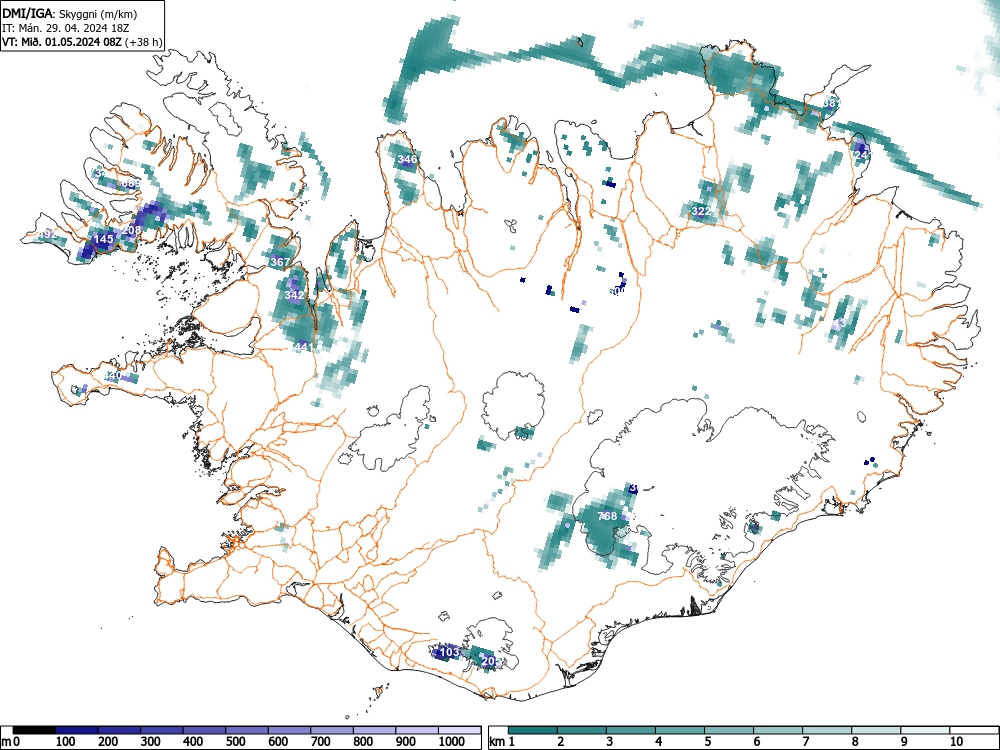This screenshot has width=1000, height=750.
Task: Click the 145 visibility value on the map
Action: (103, 239)
